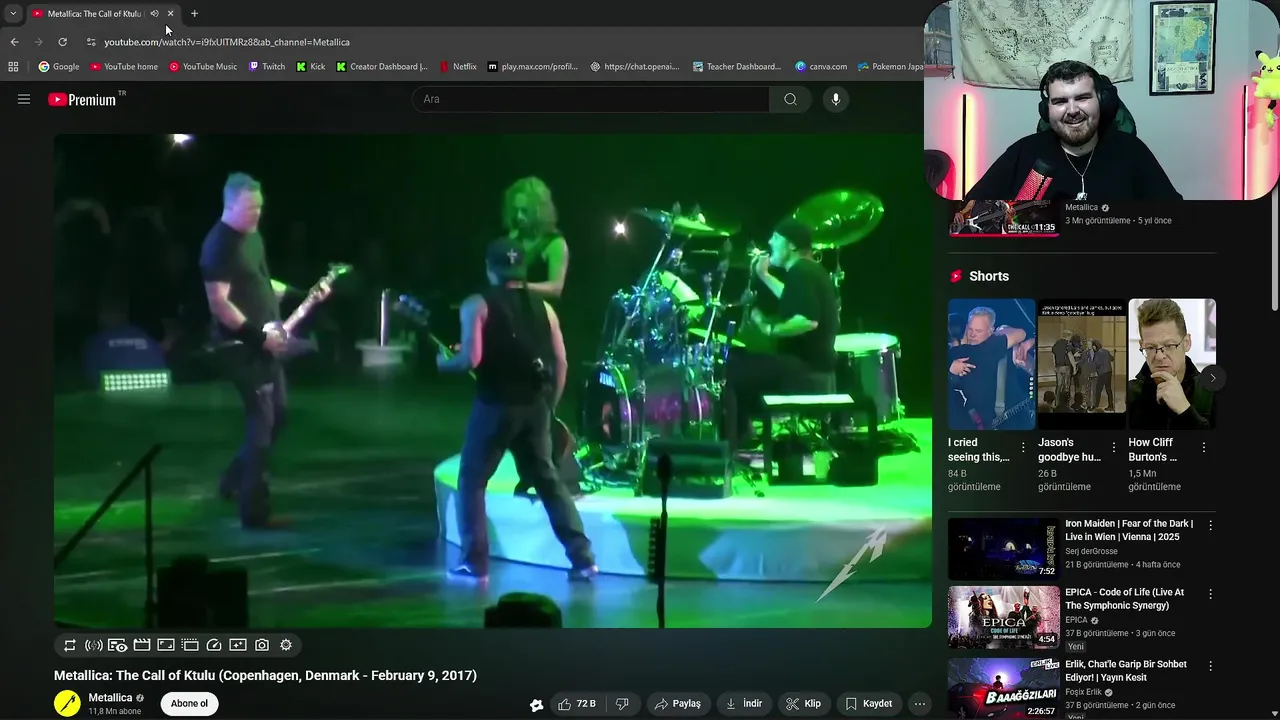The image size is (1280, 720).
Task: Open the tab search dropdown arrow
Action: point(13,14)
